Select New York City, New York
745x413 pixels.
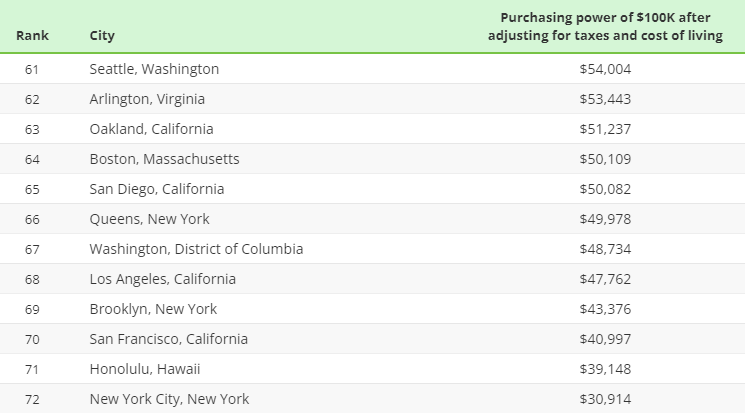pyautogui.click(x=169, y=398)
